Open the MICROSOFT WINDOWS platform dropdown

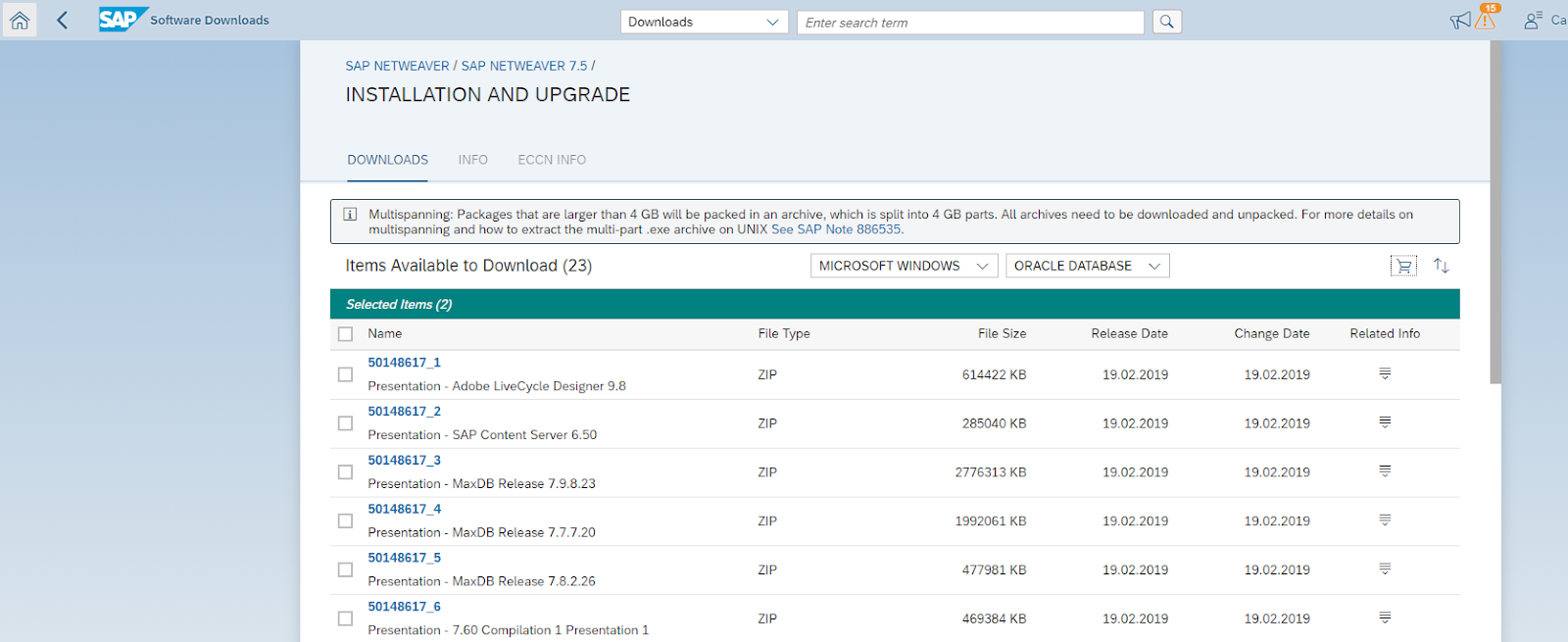click(x=904, y=266)
